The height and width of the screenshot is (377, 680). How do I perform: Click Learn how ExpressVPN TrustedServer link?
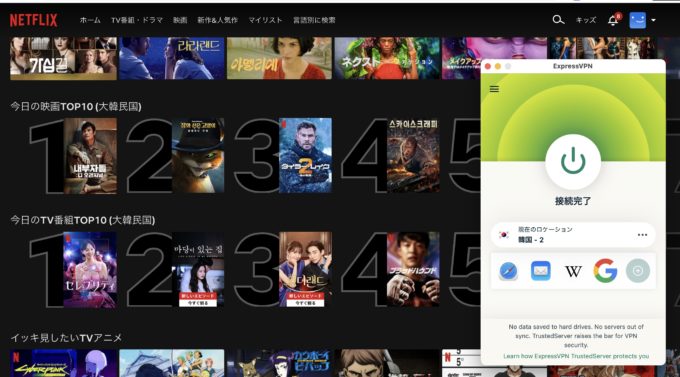coord(576,356)
